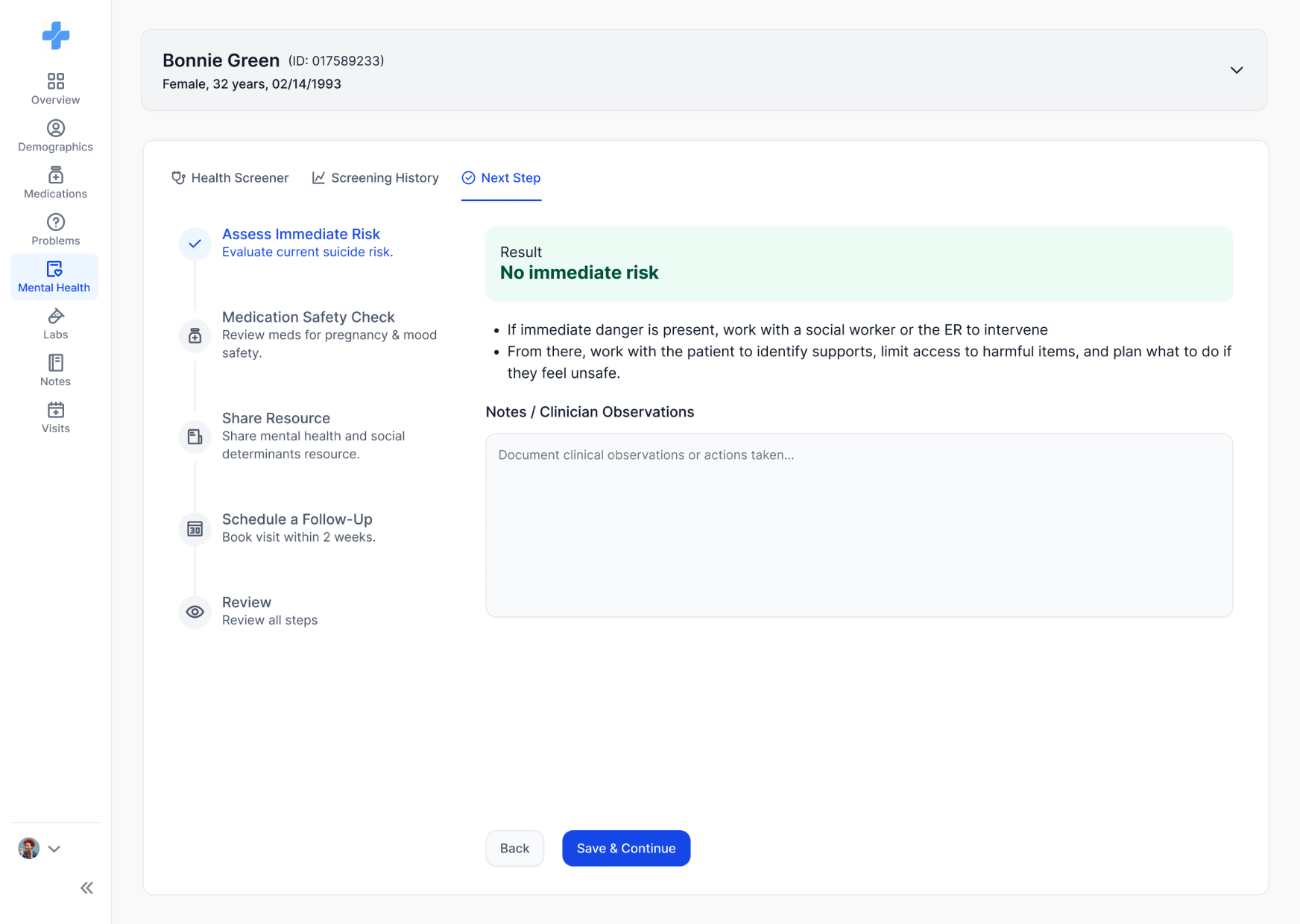Select the Mental Health sidebar icon
Screen dimensions: 1300x924
pyautogui.click(x=54, y=269)
